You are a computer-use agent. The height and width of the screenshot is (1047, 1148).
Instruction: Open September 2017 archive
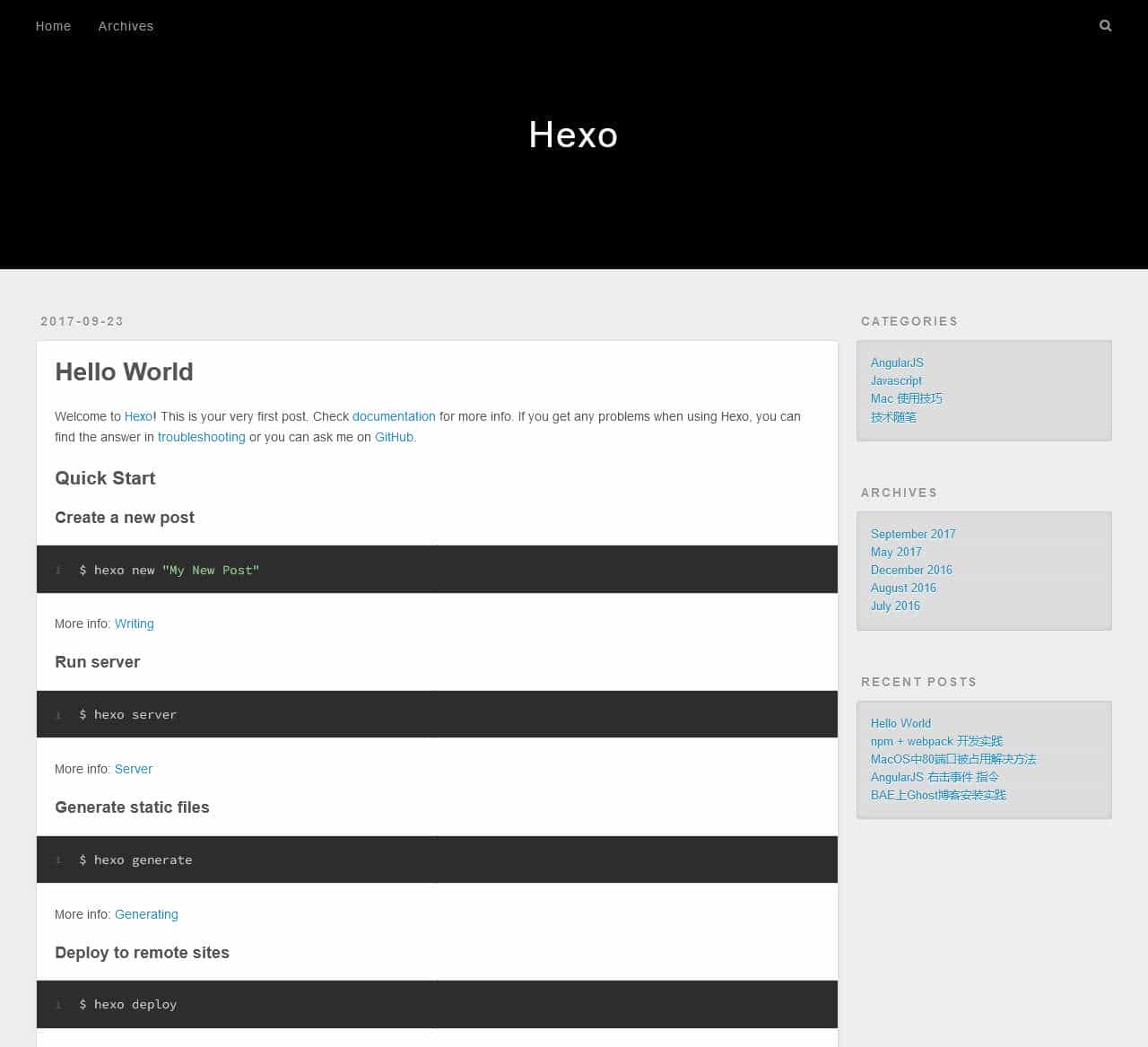(x=913, y=534)
